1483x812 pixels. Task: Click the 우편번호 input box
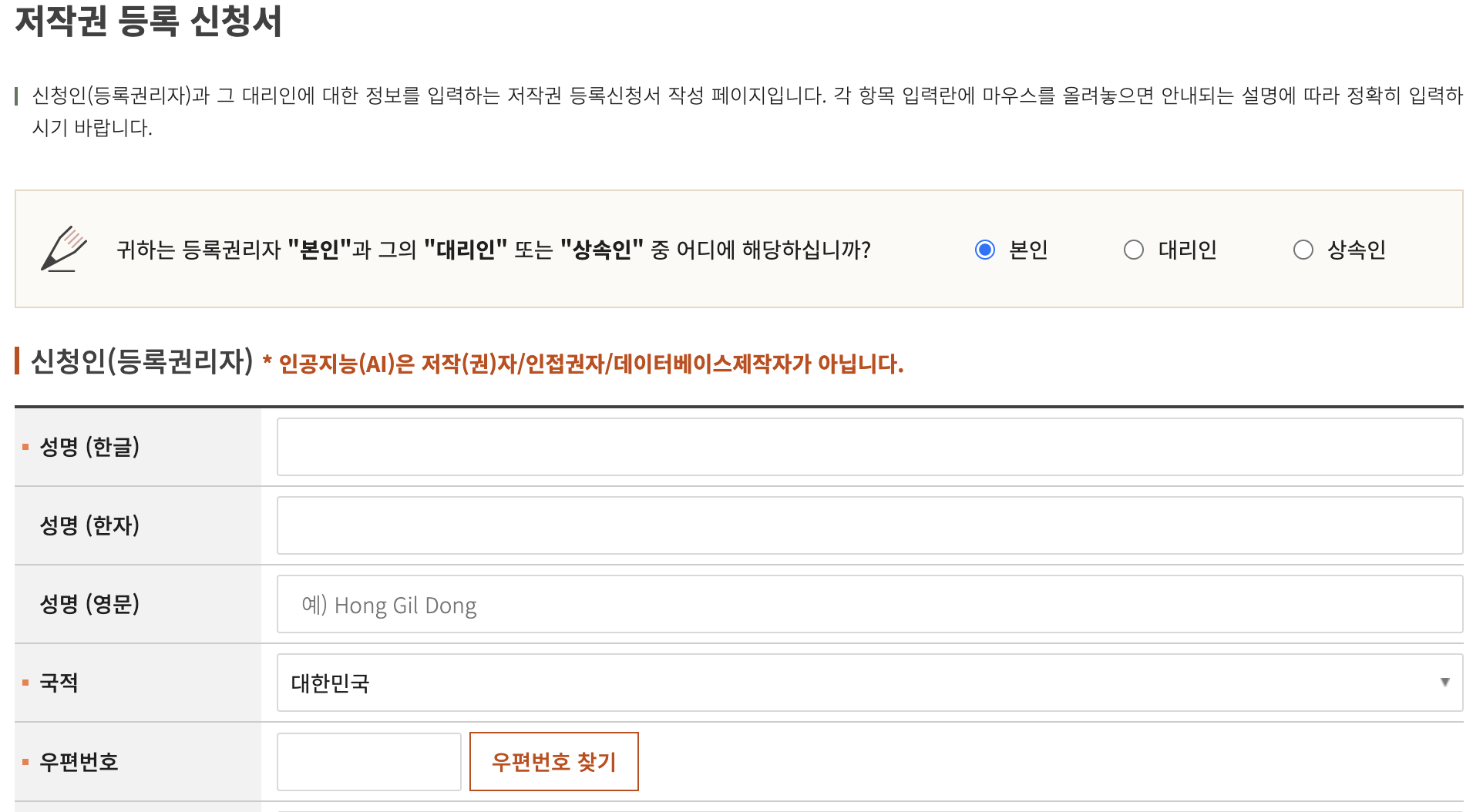click(368, 761)
